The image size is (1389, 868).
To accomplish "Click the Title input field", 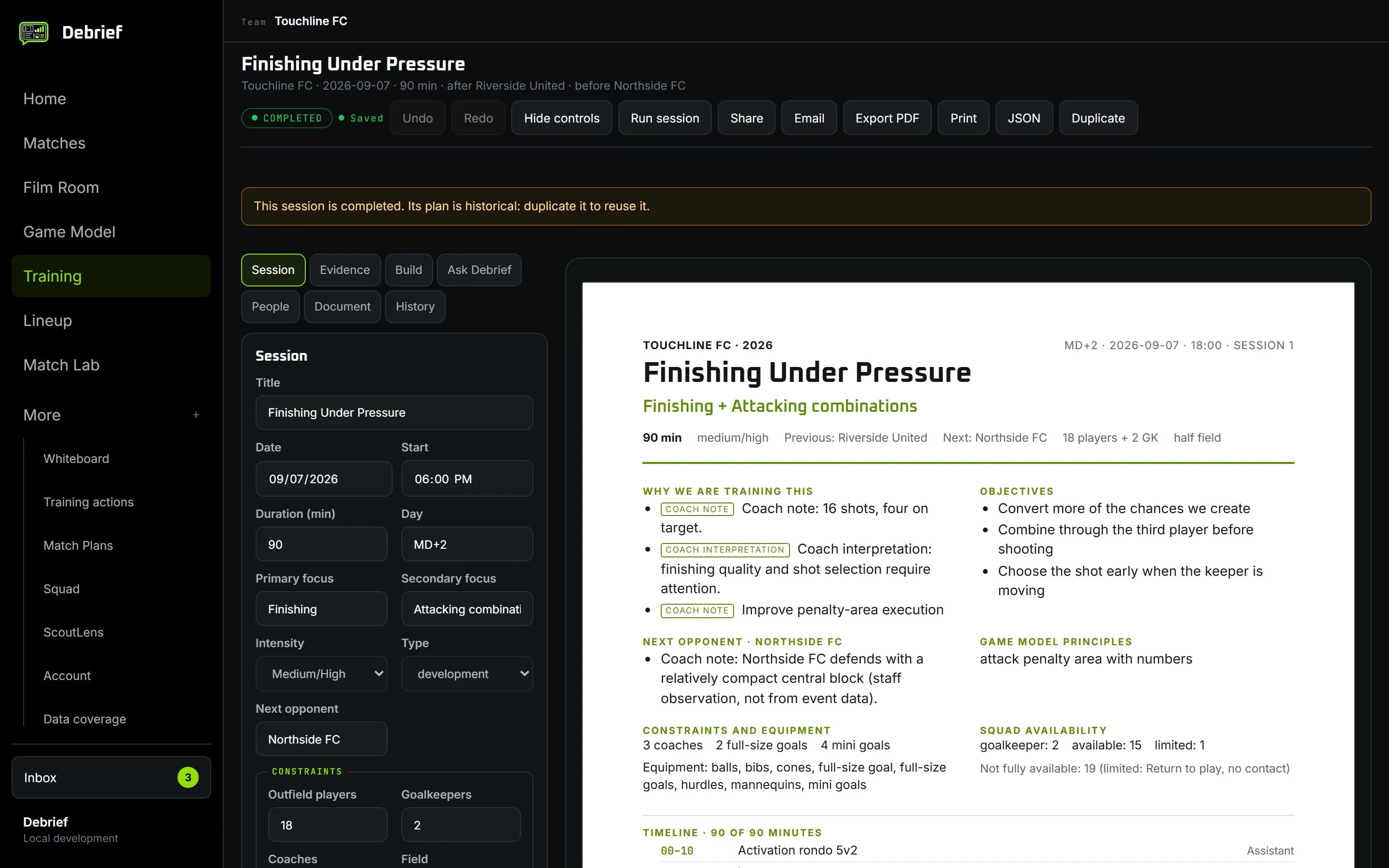I will click(395, 413).
